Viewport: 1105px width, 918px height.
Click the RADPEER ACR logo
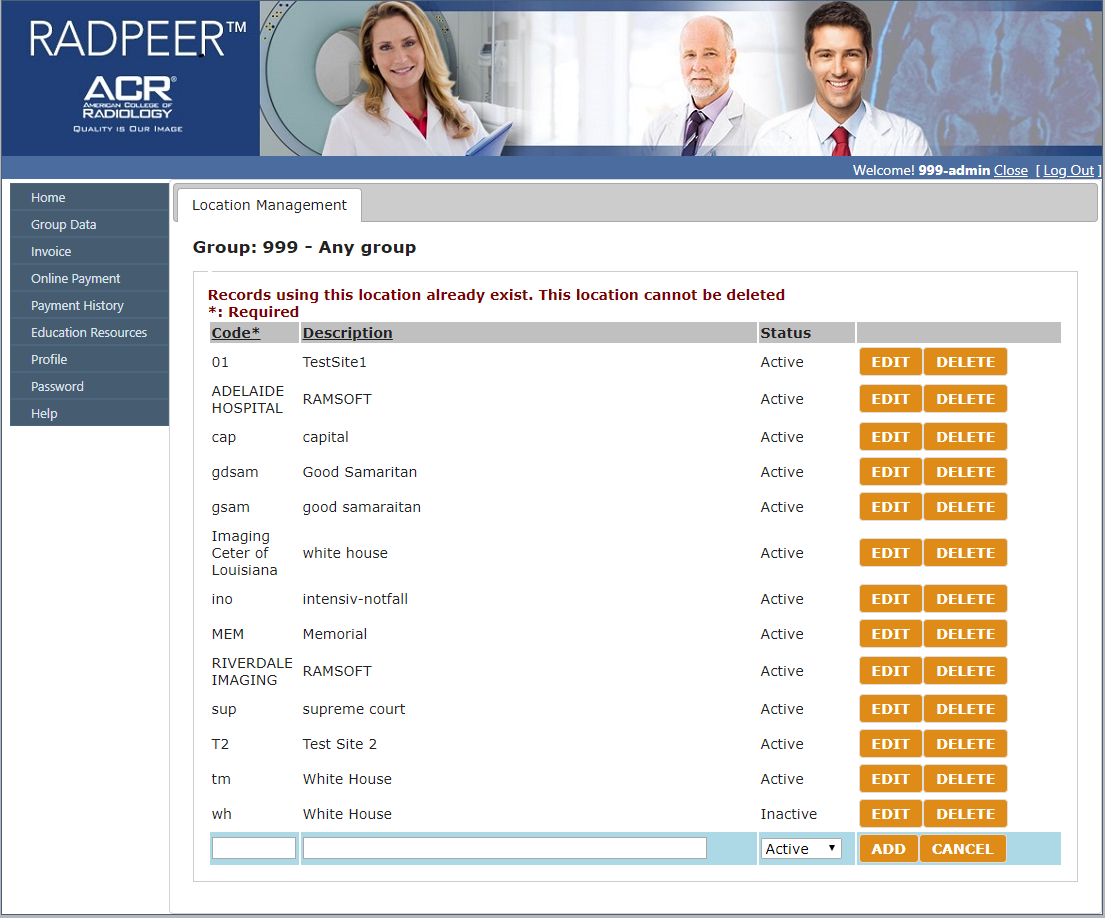tap(130, 78)
